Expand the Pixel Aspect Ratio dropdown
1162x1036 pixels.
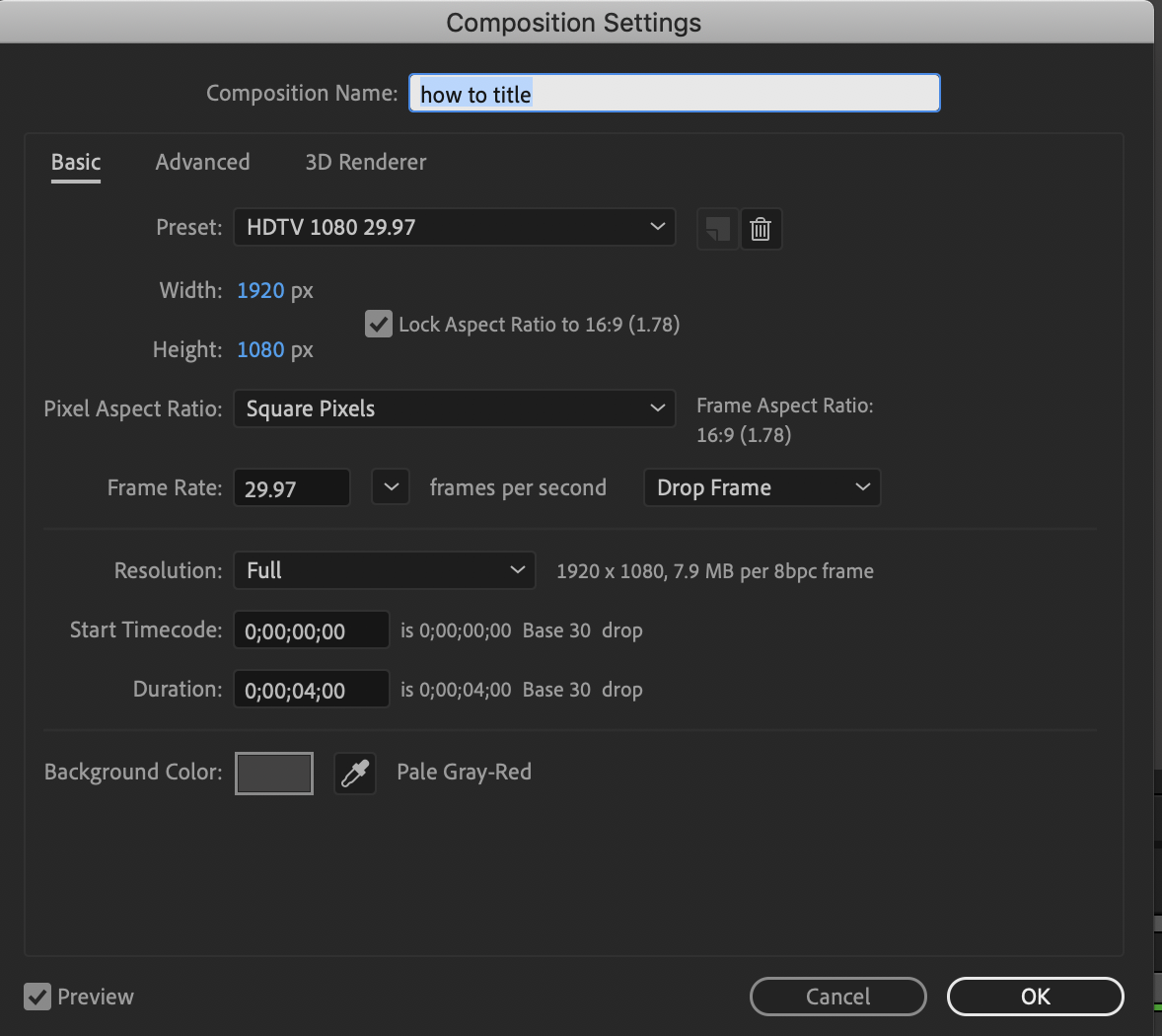tap(454, 408)
